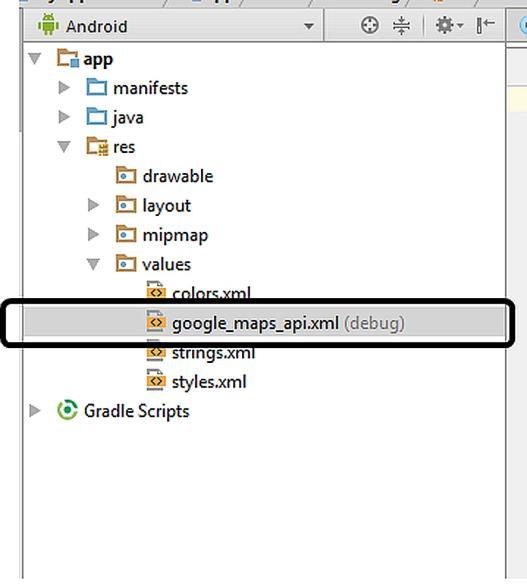
Task: Click the res folder icon
Action: (x=97, y=146)
